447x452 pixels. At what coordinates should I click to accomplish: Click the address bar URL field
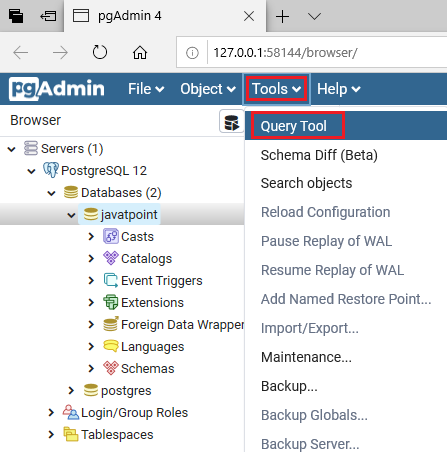click(327, 53)
